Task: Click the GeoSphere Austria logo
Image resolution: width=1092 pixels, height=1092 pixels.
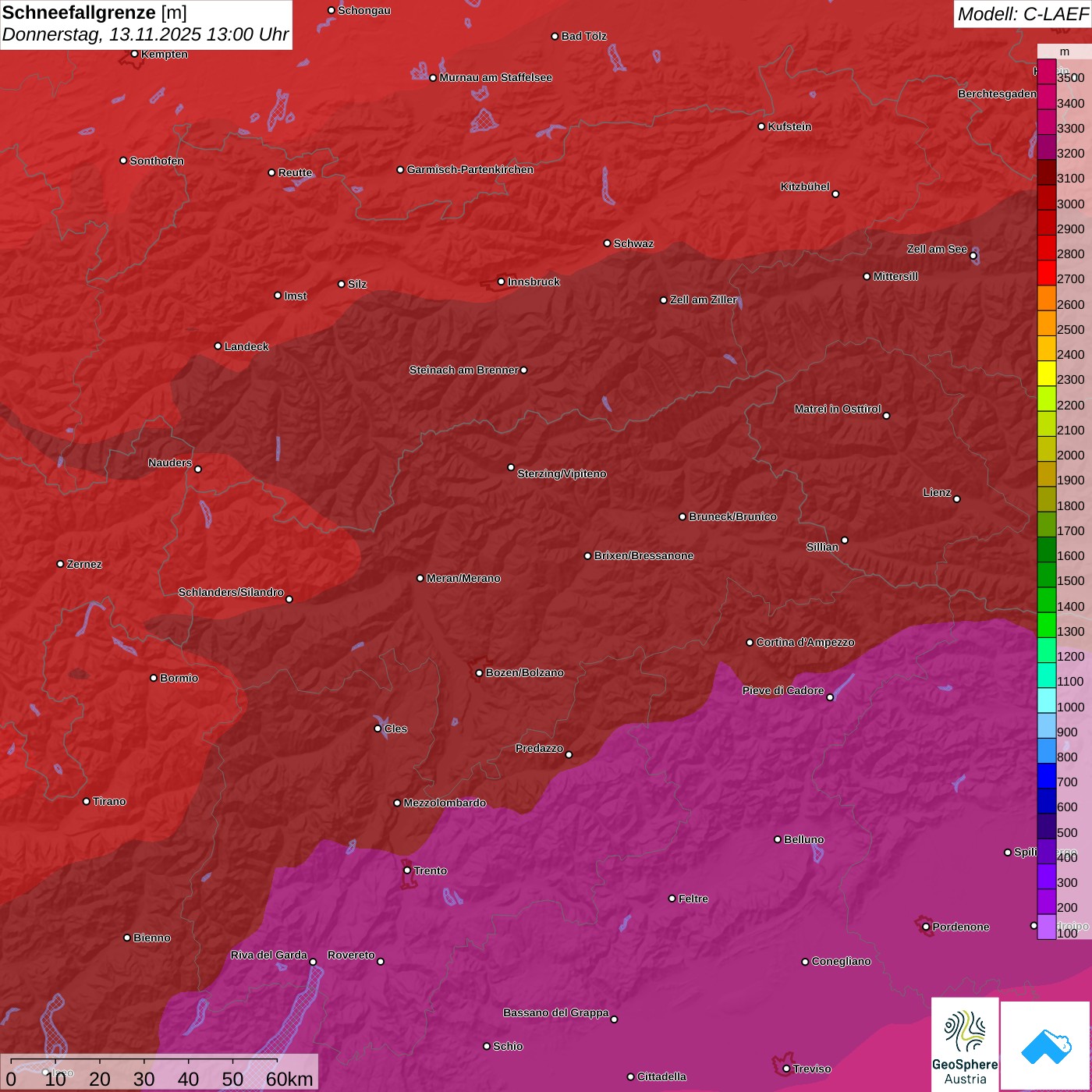Action: [965, 1044]
